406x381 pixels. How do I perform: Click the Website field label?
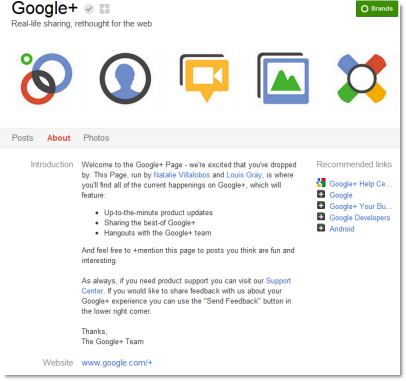58,363
